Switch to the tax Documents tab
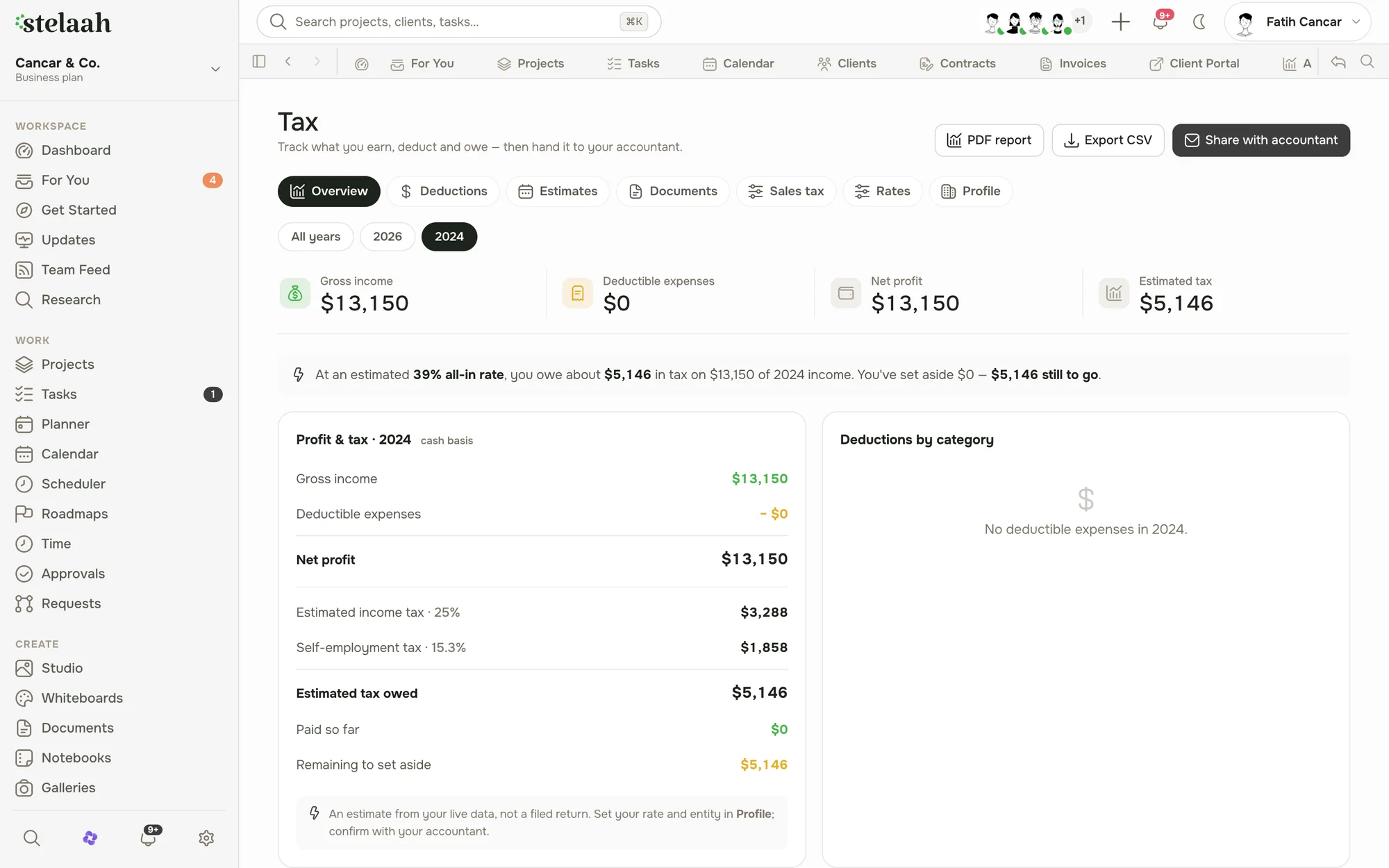The image size is (1389, 868). tap(673, 191)
